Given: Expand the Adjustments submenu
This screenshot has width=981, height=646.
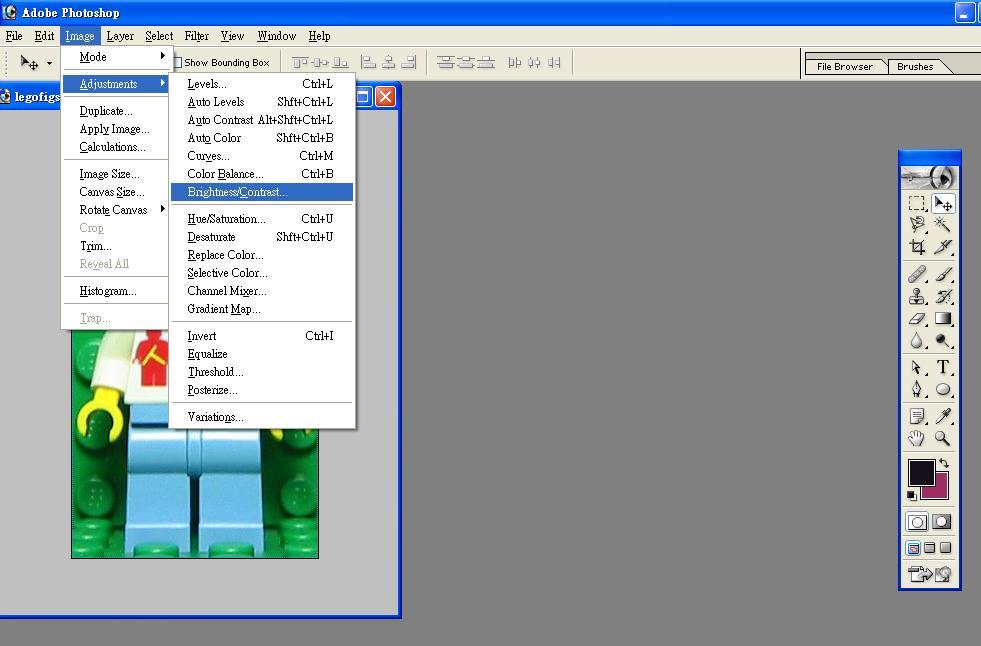Looking at the screenshot, I should [116, 84].
